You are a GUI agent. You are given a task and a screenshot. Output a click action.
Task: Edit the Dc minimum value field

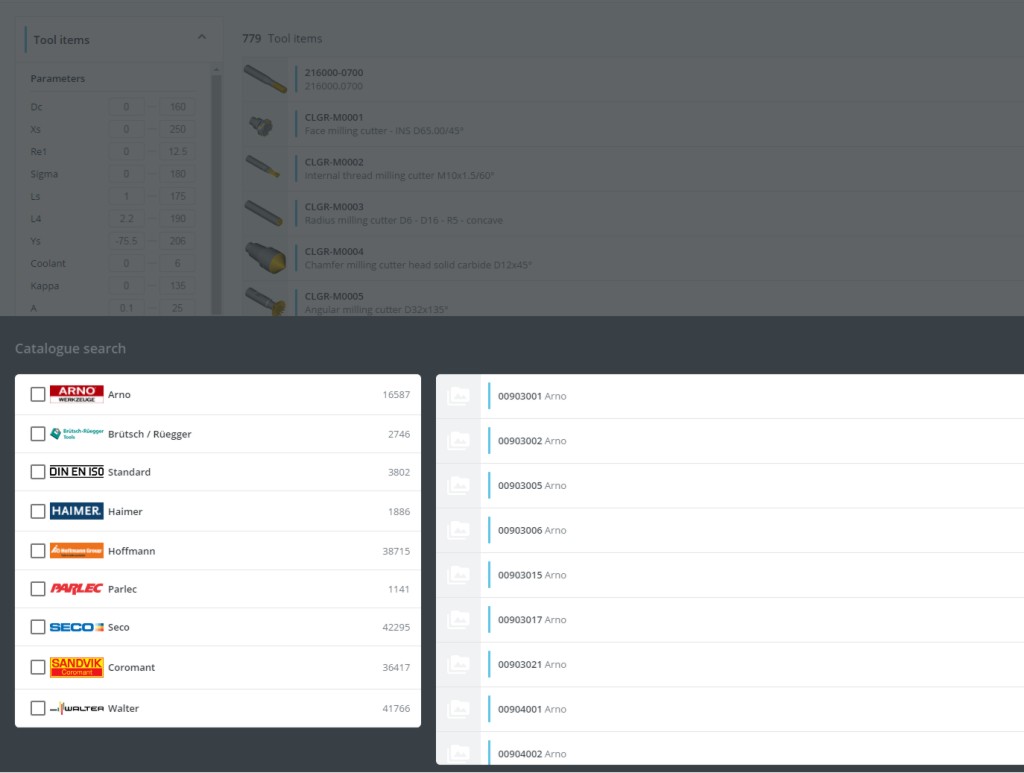pos(126,106)
